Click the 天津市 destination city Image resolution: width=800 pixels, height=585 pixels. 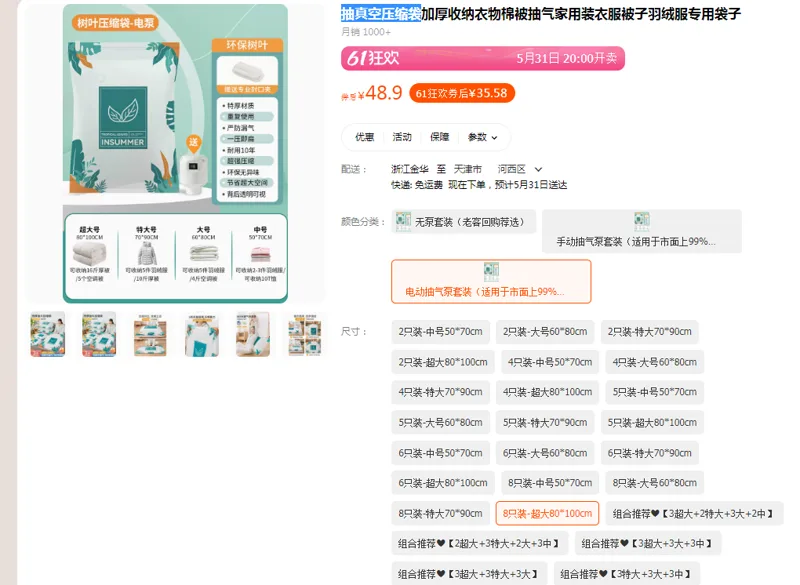coord(468,169)
